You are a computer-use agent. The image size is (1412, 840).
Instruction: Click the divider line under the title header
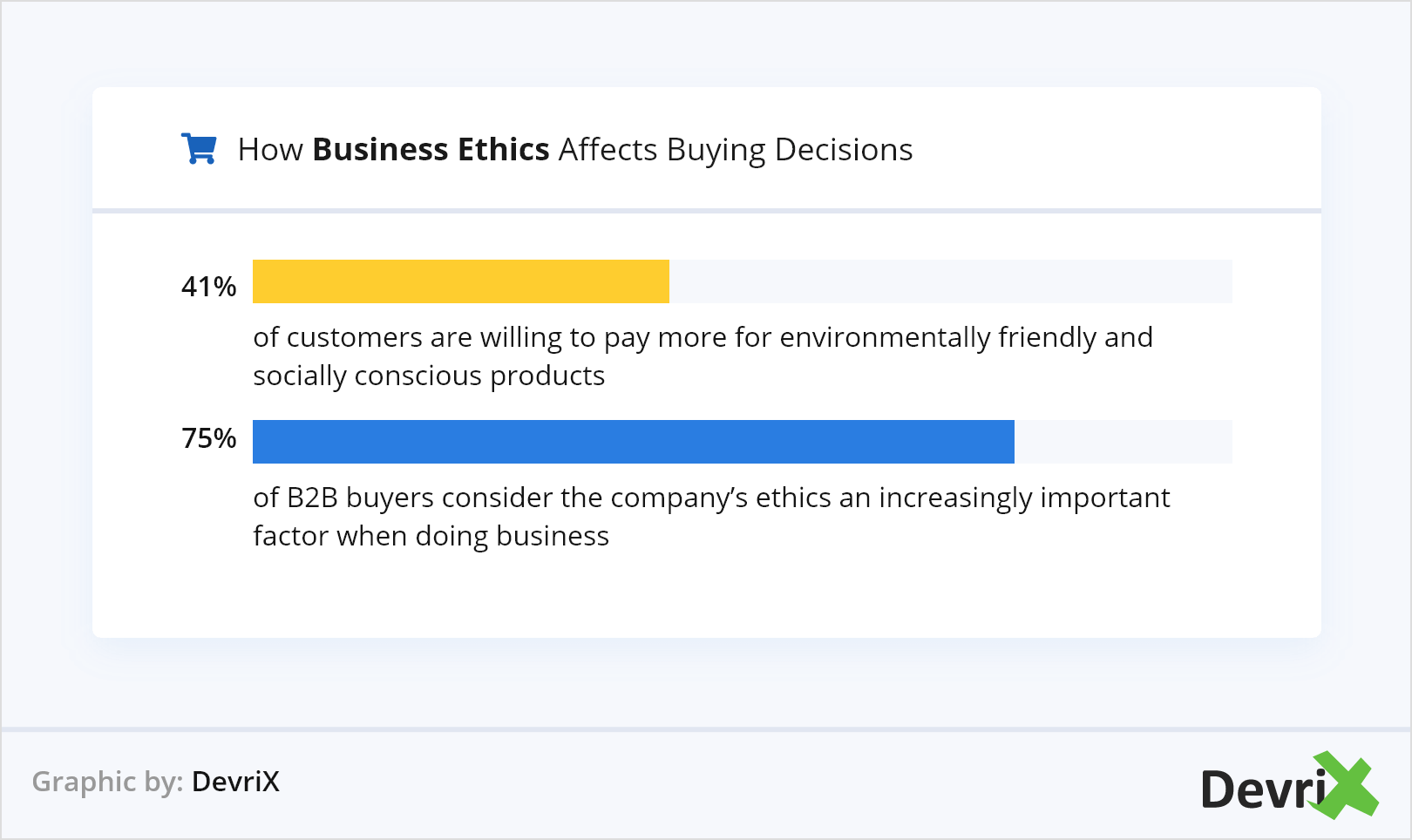(x=706, y=211)
